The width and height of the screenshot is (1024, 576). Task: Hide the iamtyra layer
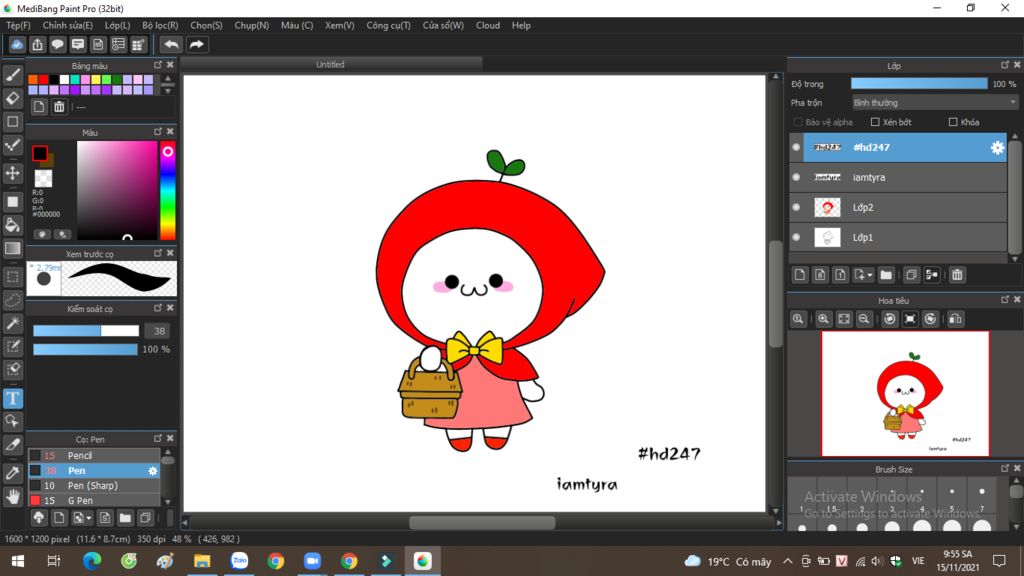click(x=796, y=178)
